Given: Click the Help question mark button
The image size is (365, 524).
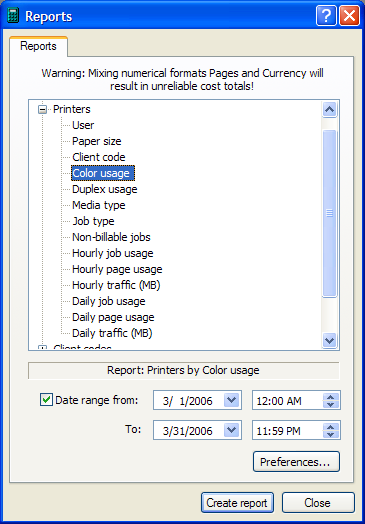Looking at the screenshot, I should tap(327, 16).
